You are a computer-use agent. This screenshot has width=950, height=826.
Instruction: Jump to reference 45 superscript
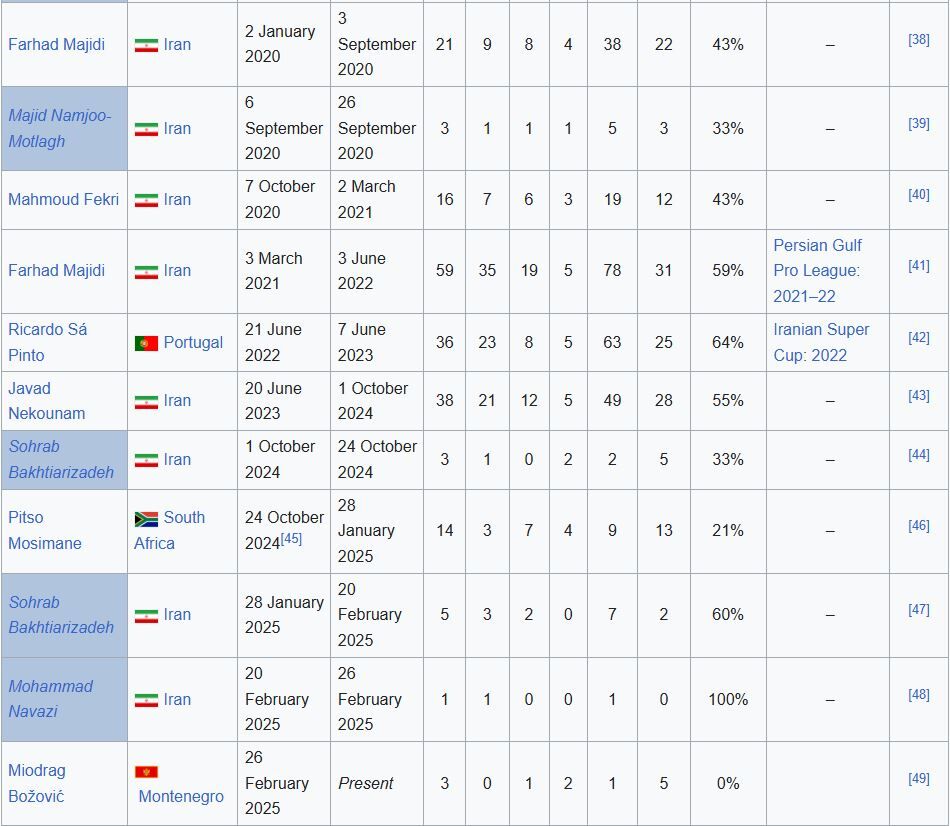point(291,538)
